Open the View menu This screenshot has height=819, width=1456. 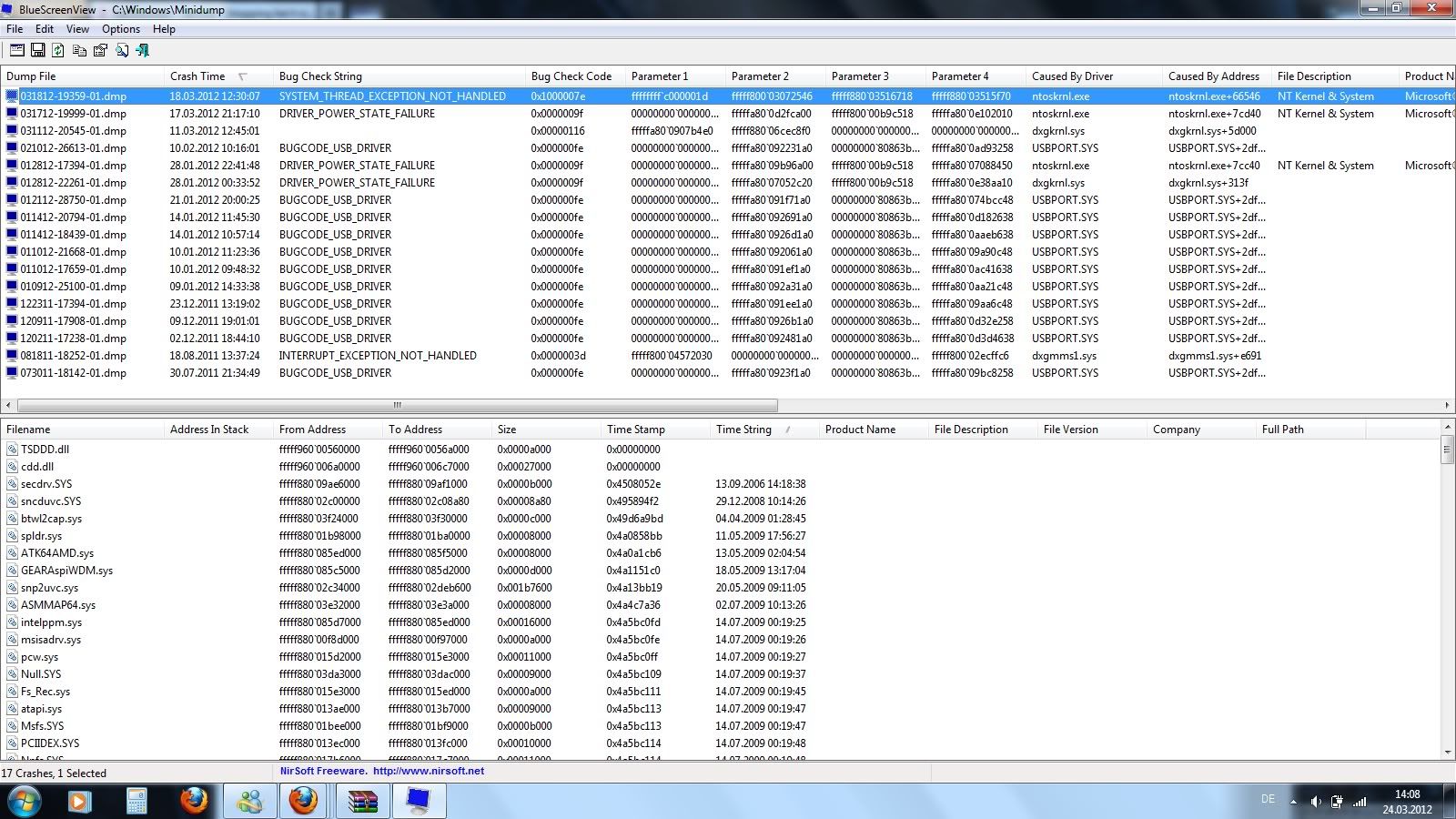point(78,29)
